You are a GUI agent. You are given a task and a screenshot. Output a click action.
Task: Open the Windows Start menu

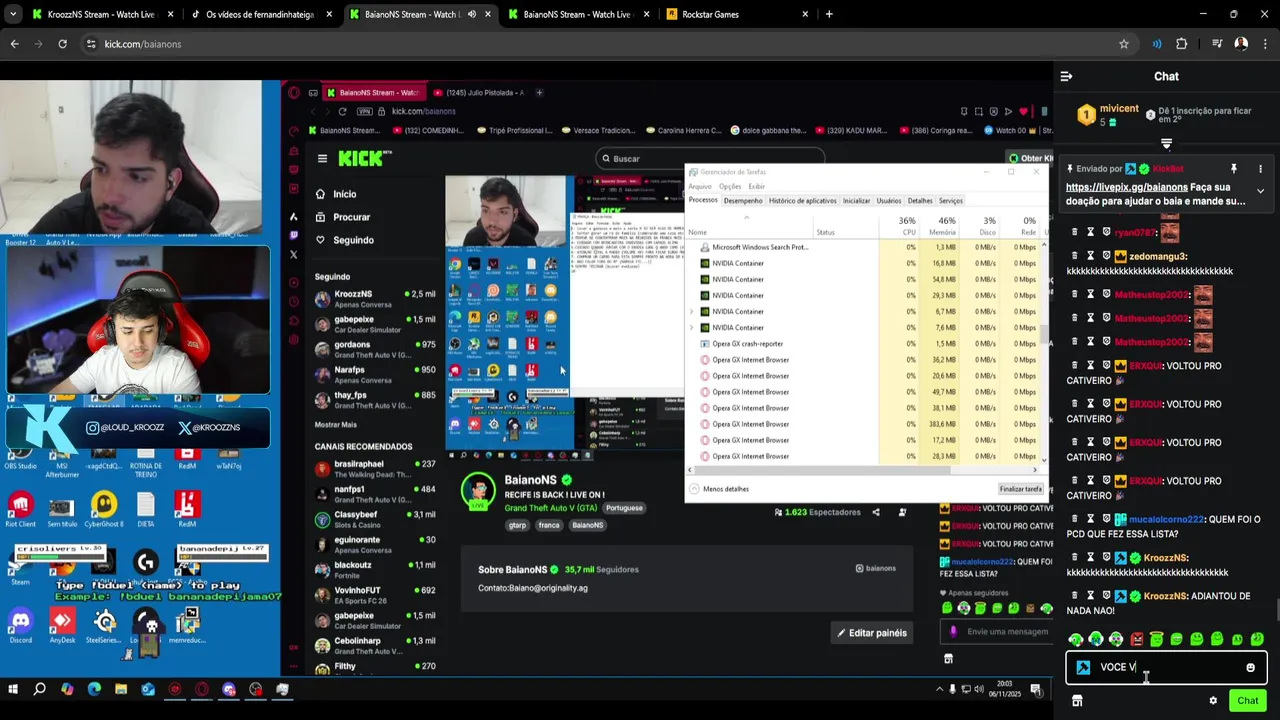(x=13, y=689)
